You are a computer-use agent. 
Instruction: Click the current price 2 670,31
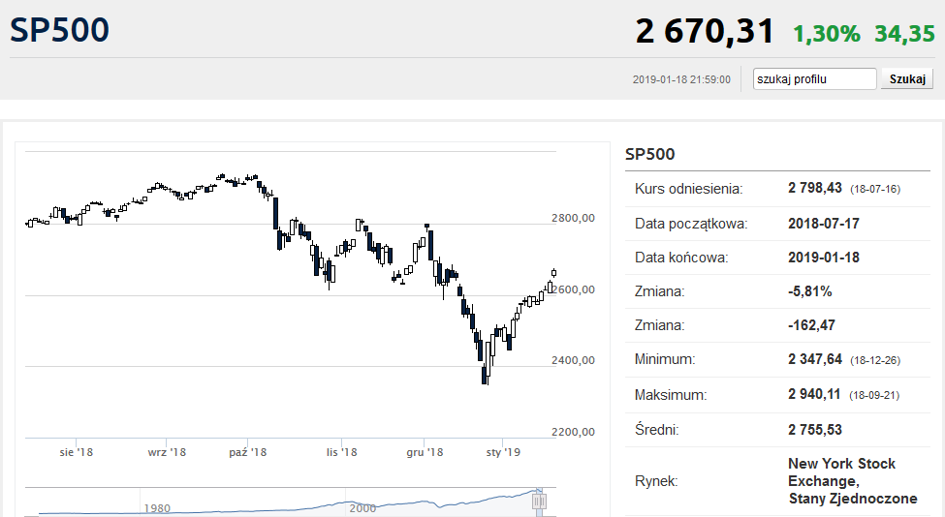point(705,31)
